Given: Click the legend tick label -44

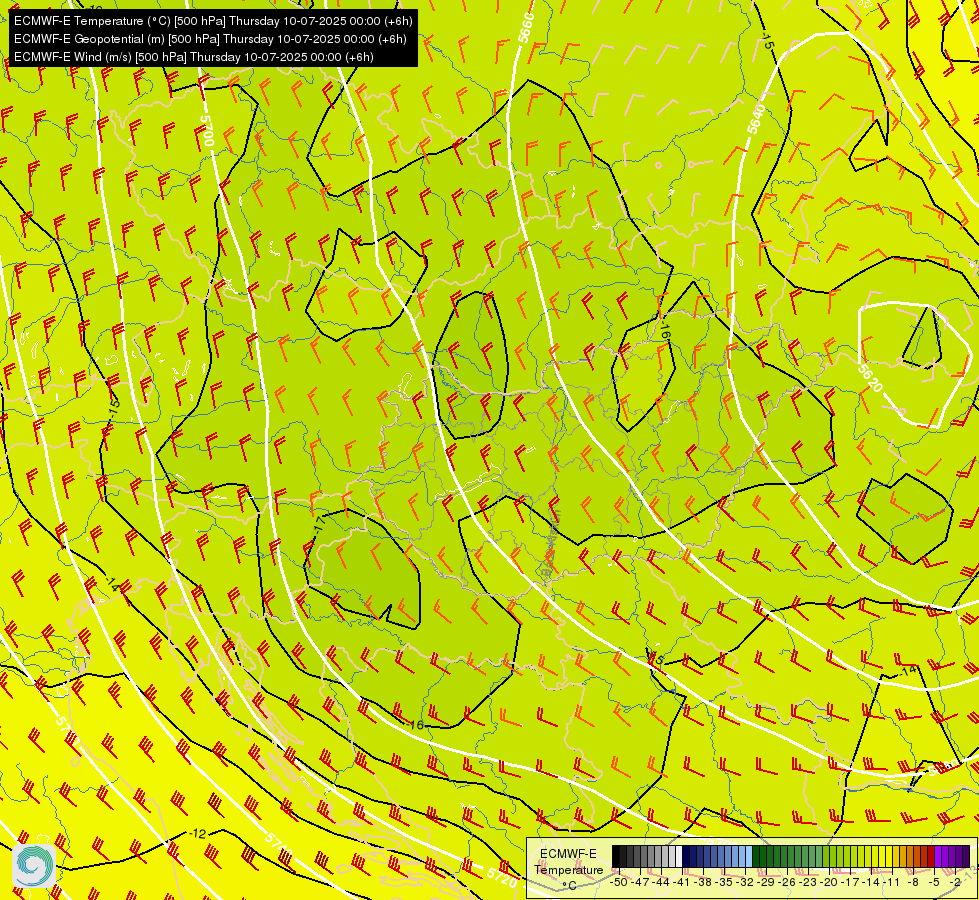Looking at the screenshot, I should [661, 882].
